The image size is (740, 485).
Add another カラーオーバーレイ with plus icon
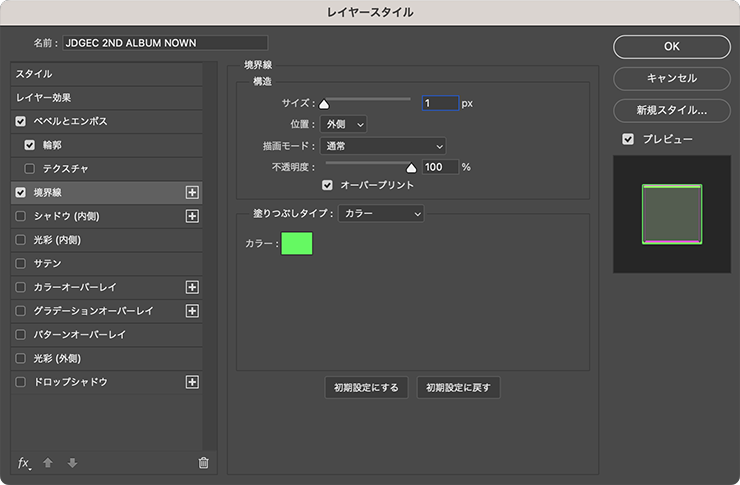(193, 288)
